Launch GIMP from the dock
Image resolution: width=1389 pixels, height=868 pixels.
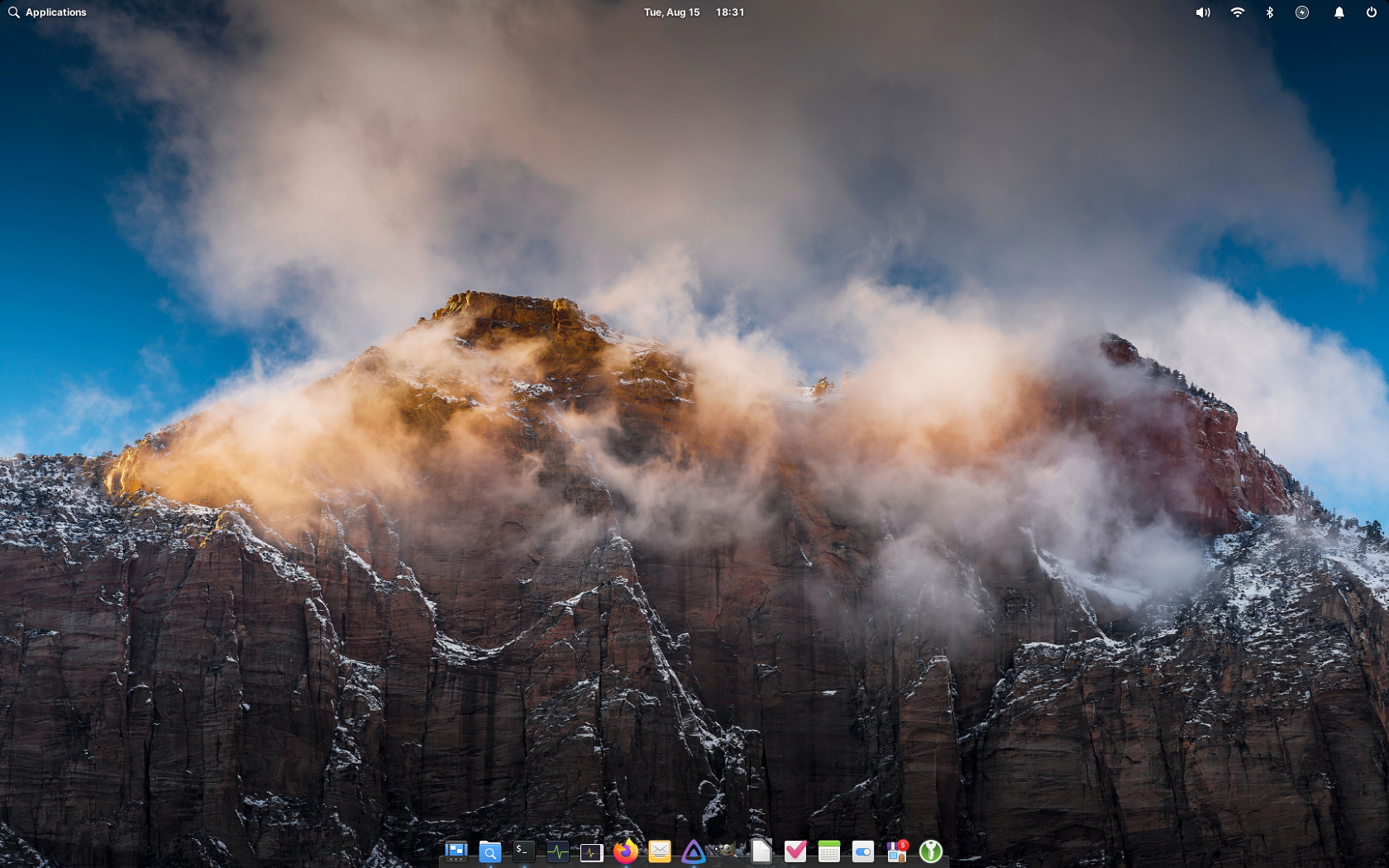727,851
